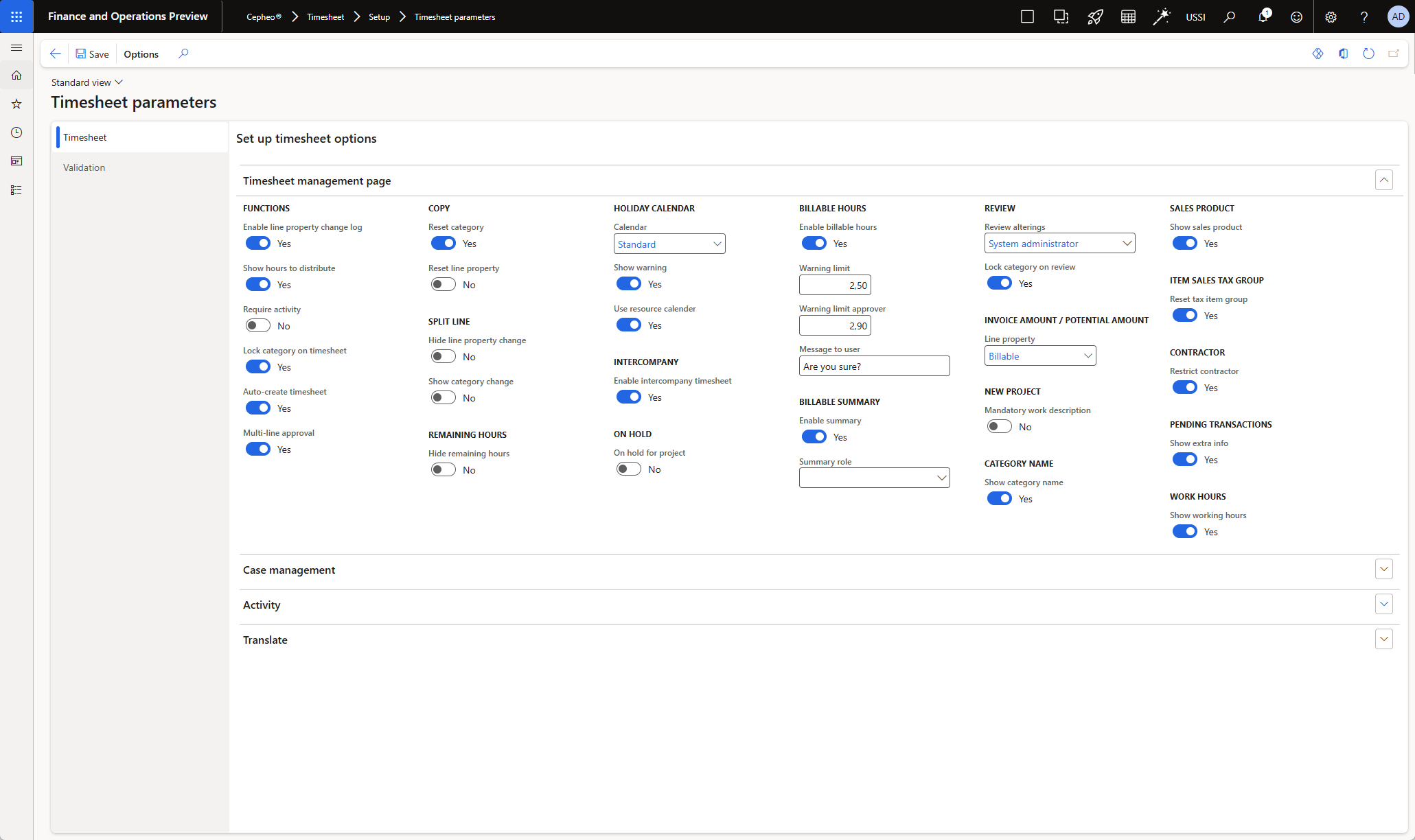Toggle Require activity switch
This screenshot has width=1415, height=840.
[258, 326]
